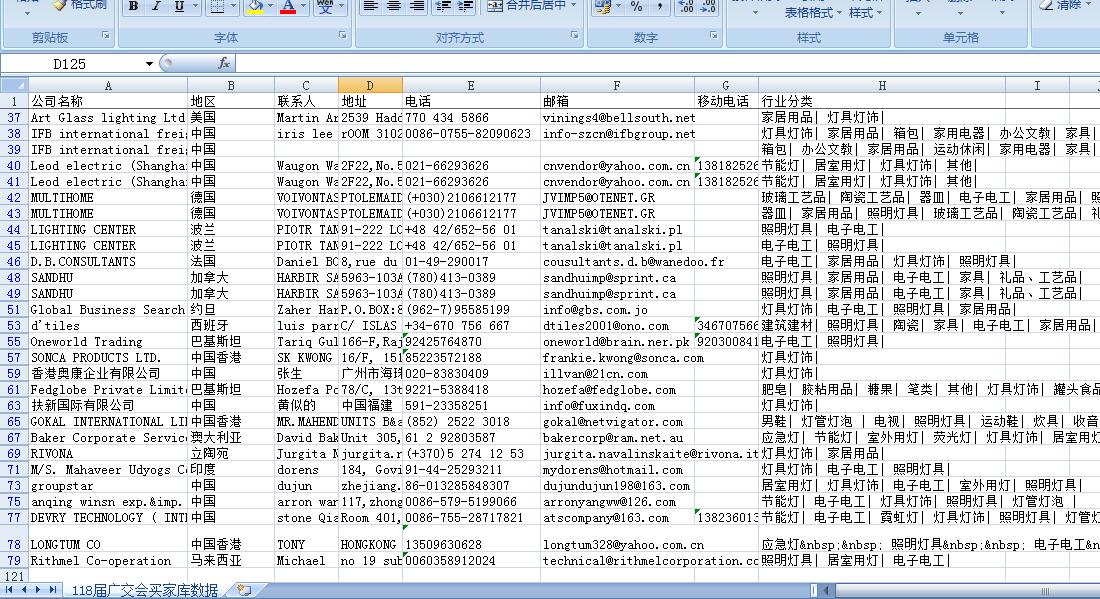Image resolution: width=1100 pixels, height=599 pixels.
Task: Click the Format Painter brush (格式刷)
Action: click(x=80, y=5)
